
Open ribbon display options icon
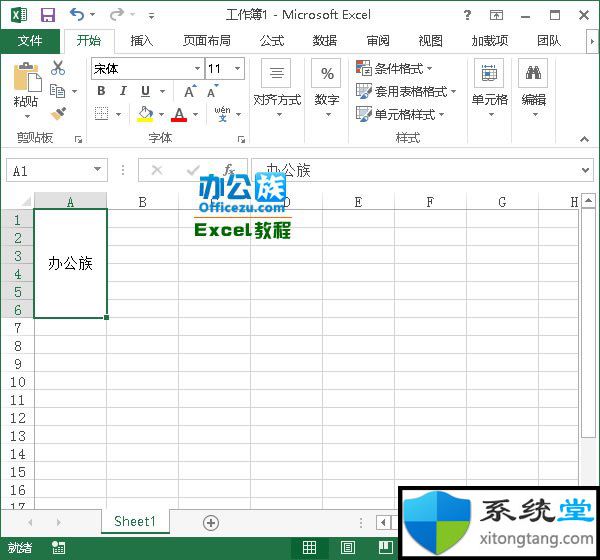click(x=496, y=15)
